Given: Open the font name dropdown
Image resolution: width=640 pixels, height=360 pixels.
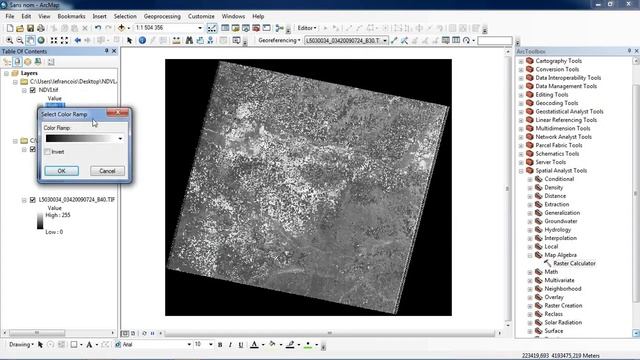Looking at the screenshot, I should [189, 344].
